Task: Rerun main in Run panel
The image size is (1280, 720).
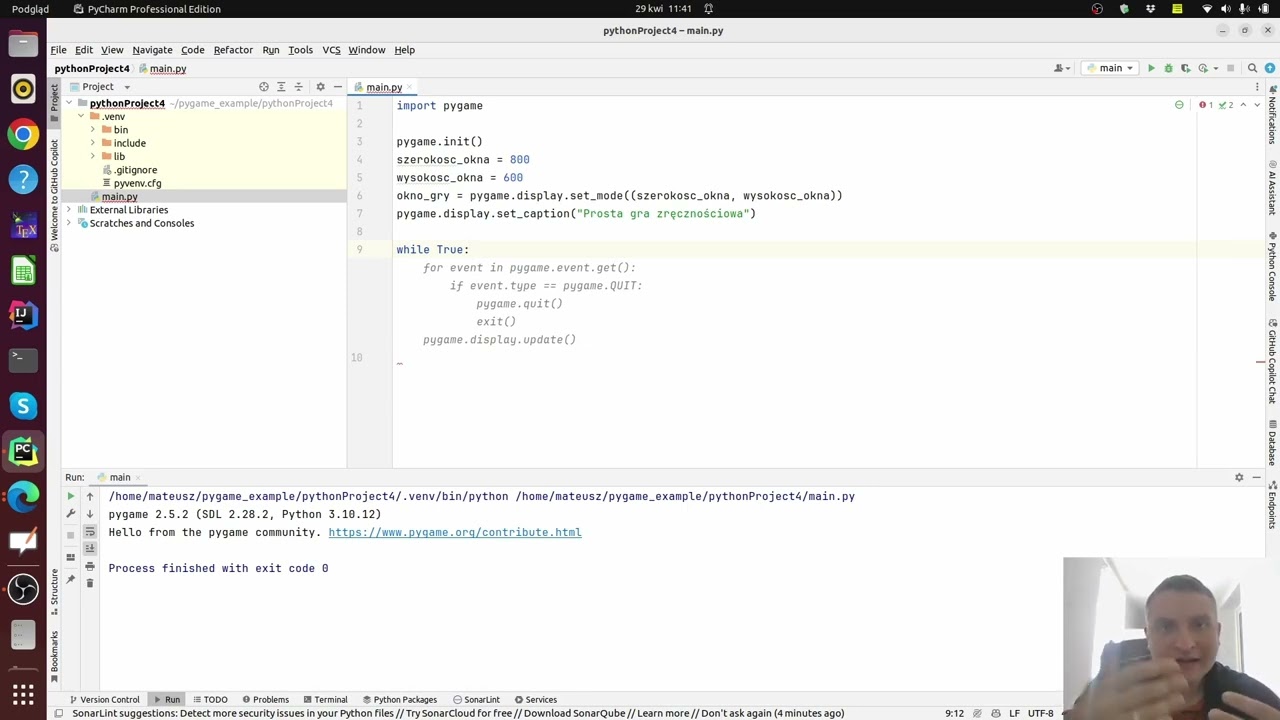Action: pos(70,496)
